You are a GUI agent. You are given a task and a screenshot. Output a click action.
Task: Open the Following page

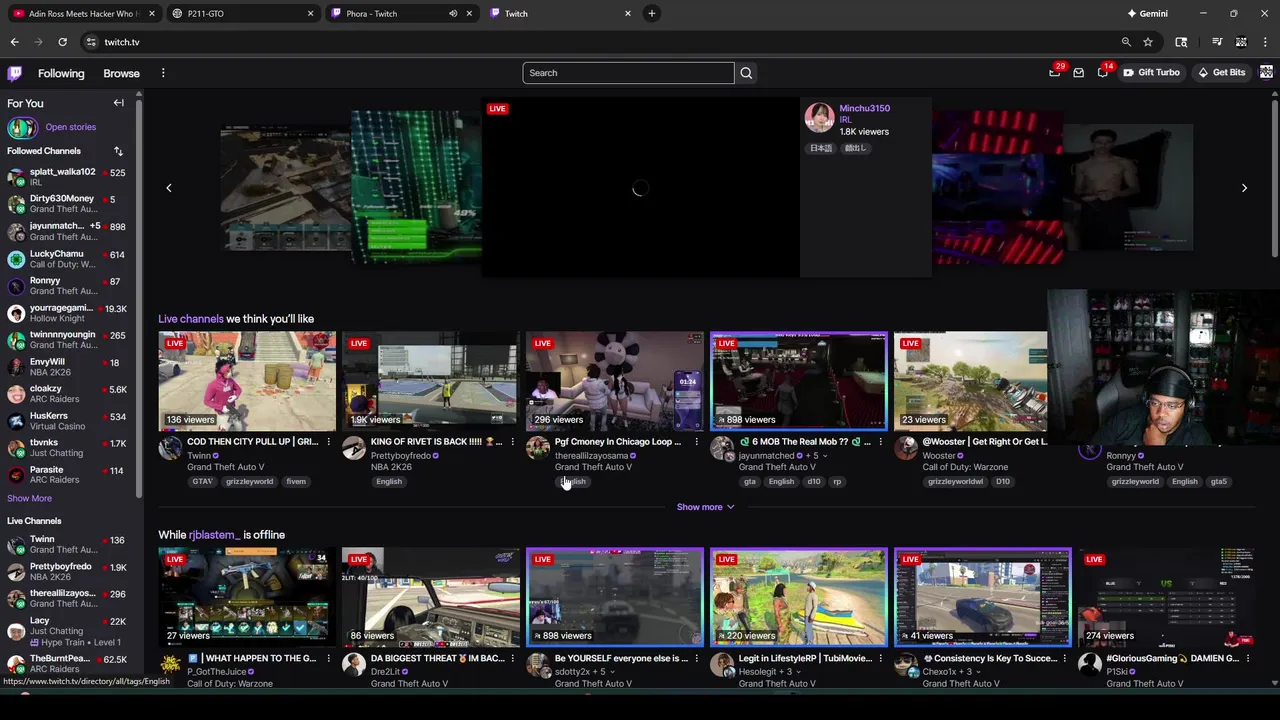pos(61,73)
